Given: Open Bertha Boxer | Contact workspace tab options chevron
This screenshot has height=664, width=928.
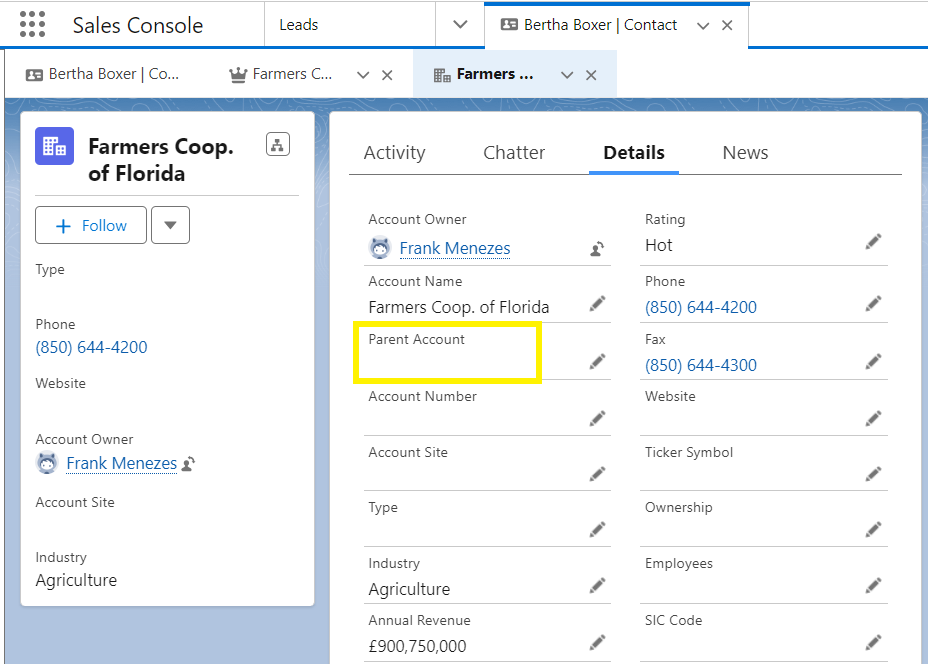Looking at the screenshot, I should [703, 25].
